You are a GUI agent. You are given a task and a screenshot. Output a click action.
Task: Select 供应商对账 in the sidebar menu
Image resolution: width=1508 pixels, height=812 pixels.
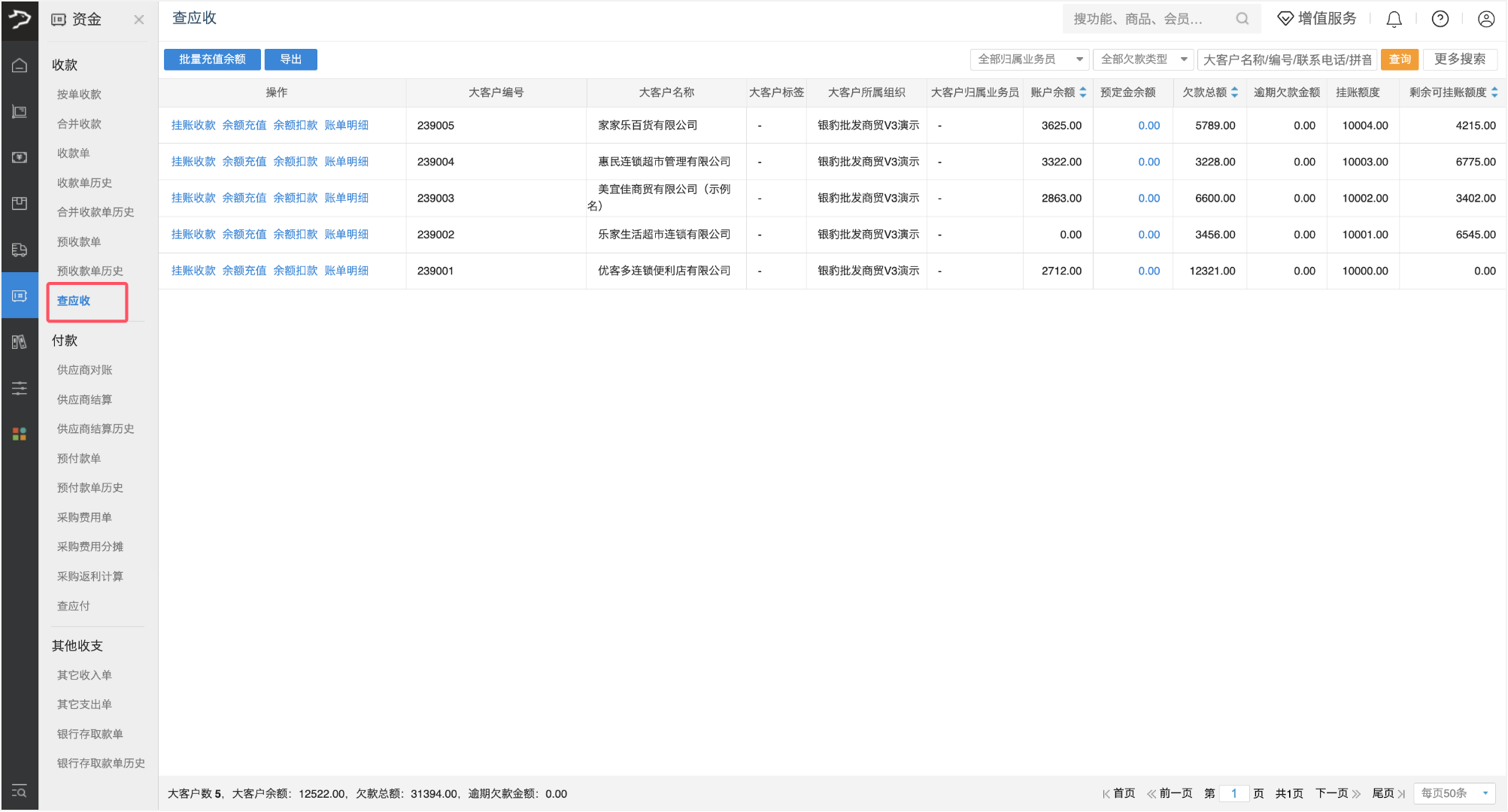click(84, 370)
